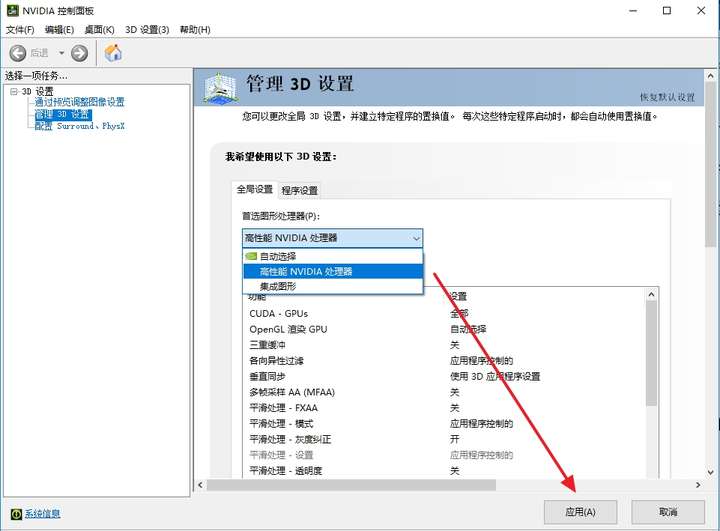Screen dimensions: 720x531
Task: Select 通过预览调整图像设置 in task tree
Action: tap(79, 102)
